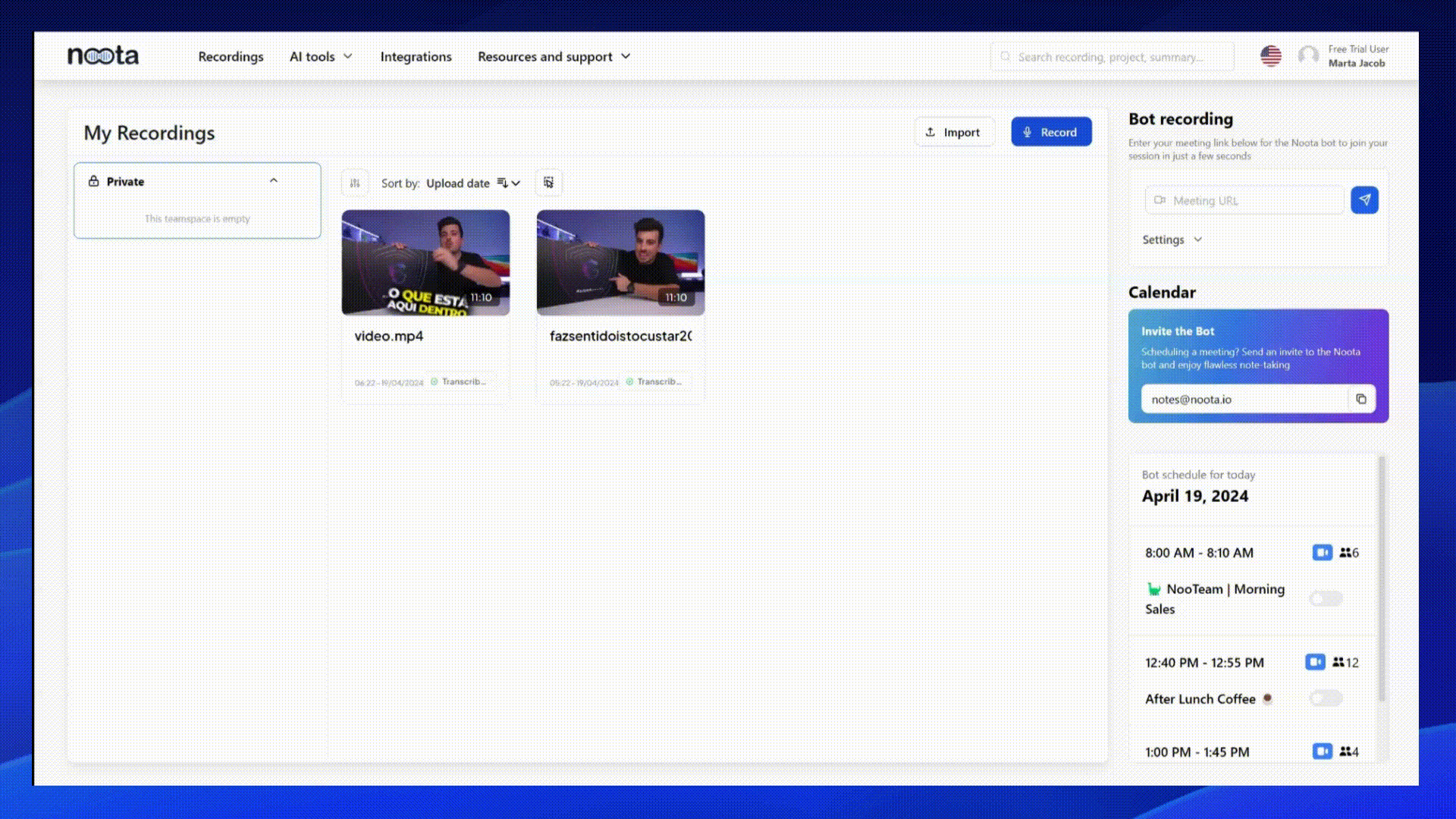The image size is (1456, 819).
Task: Click the Import button
Action: click(x=953, y=132)
